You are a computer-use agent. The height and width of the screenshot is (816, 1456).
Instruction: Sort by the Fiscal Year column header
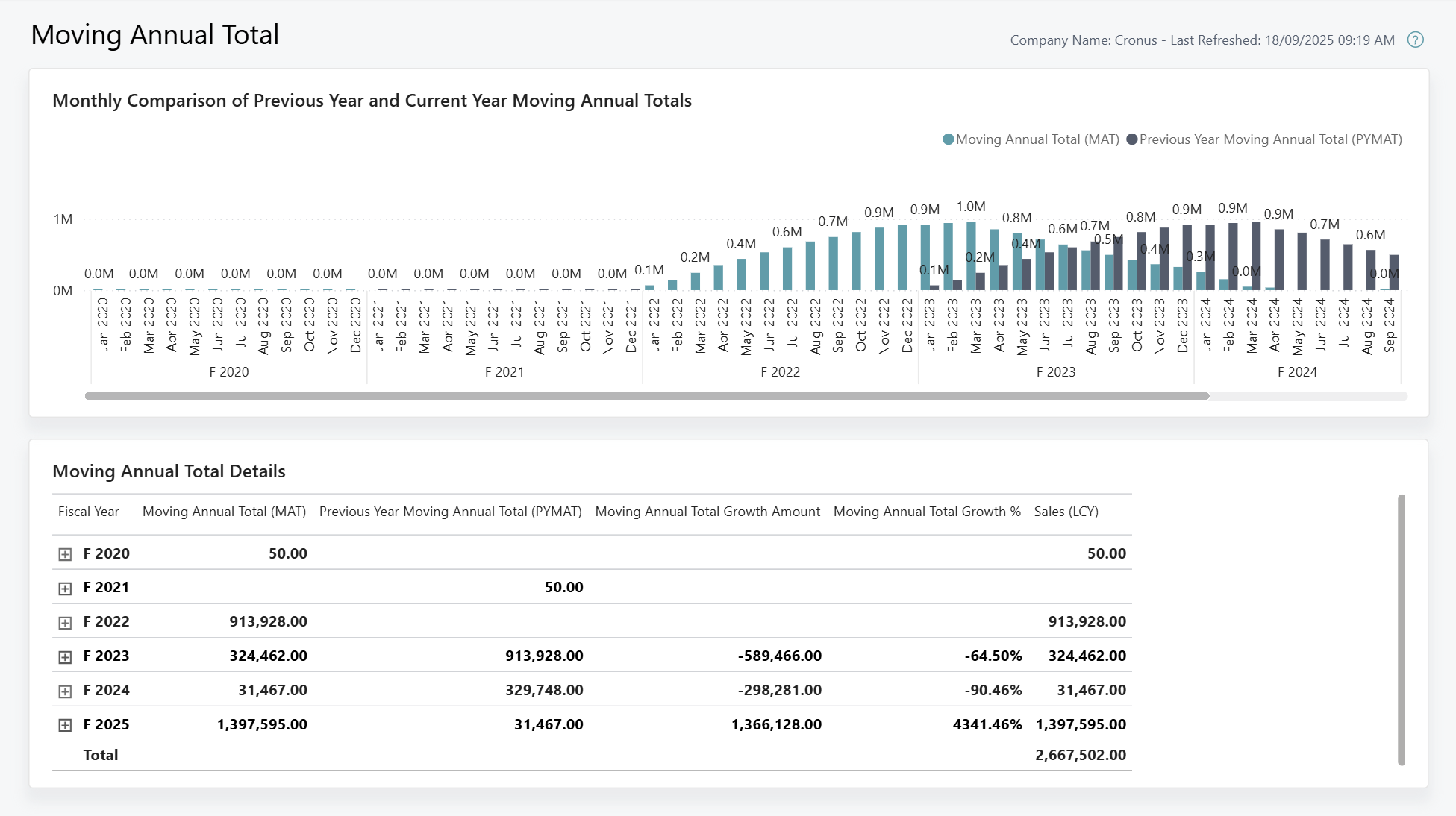pyautogui.click(x=89, y=512)
